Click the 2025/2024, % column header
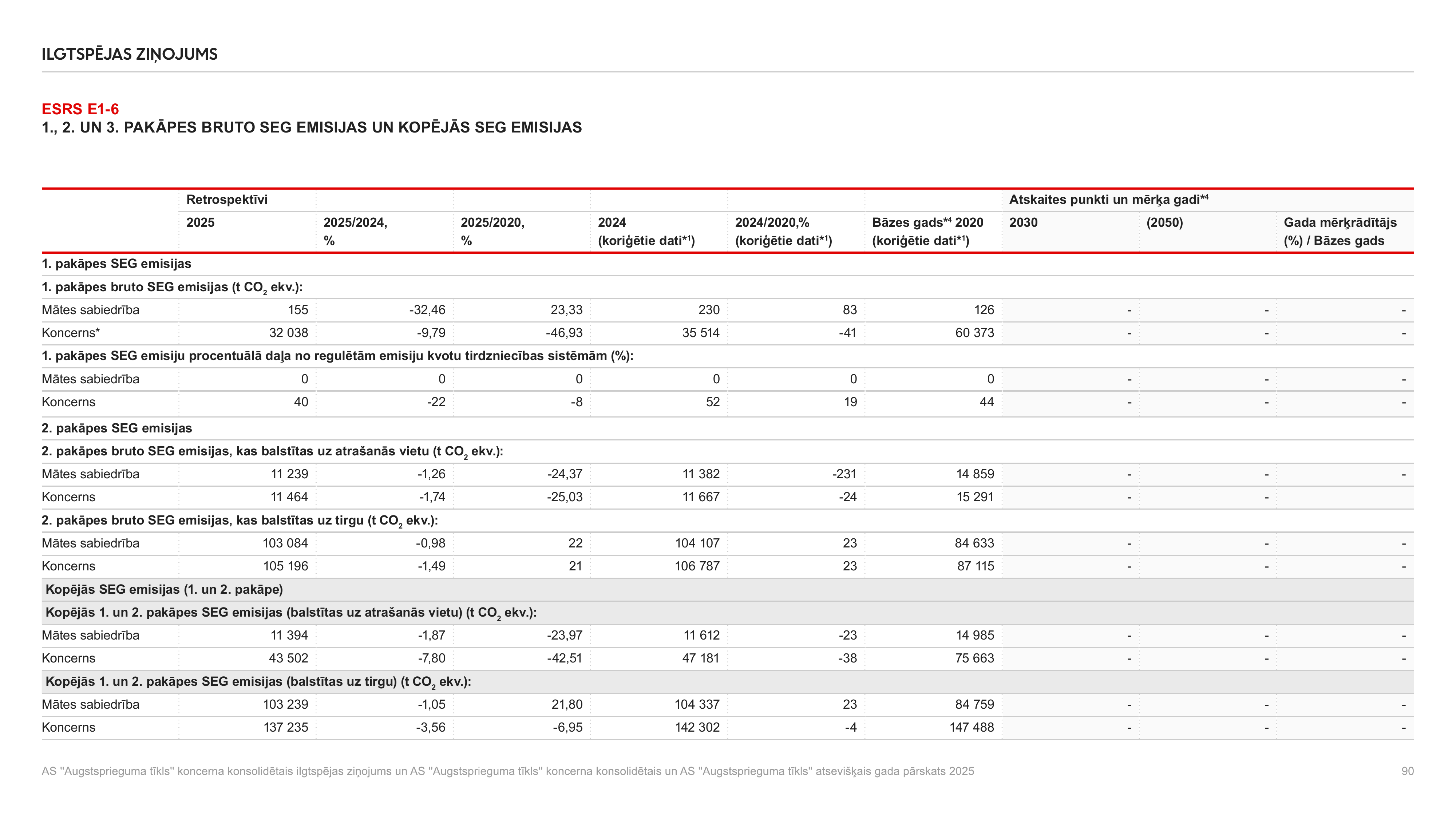This screenshot has width=1456, height=819. click(x=355, y=231)
